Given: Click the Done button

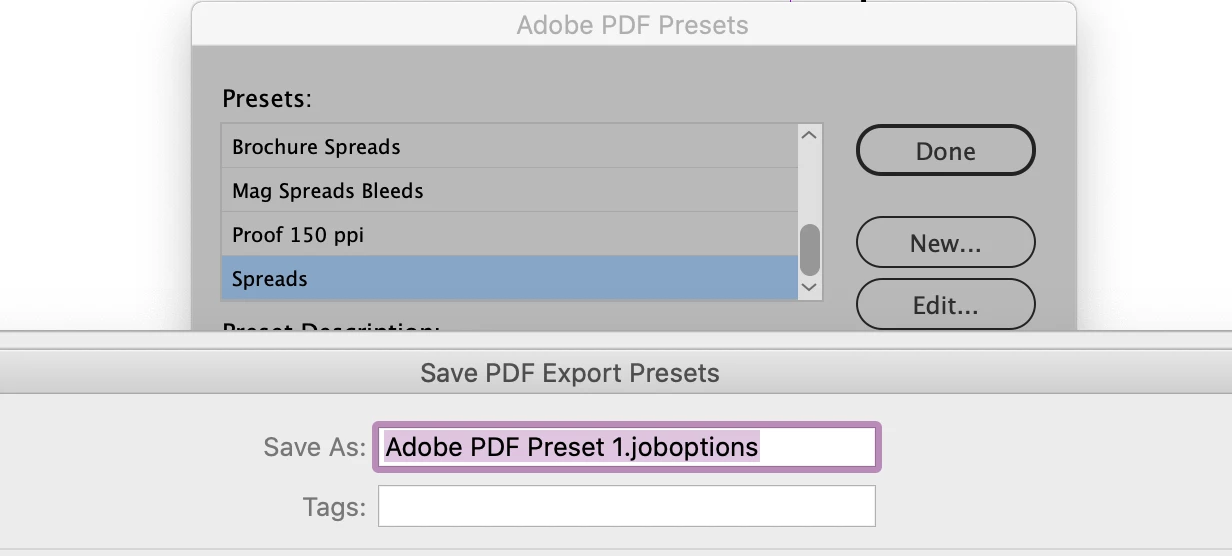Looking at the screenshot, I should point(945,151).
